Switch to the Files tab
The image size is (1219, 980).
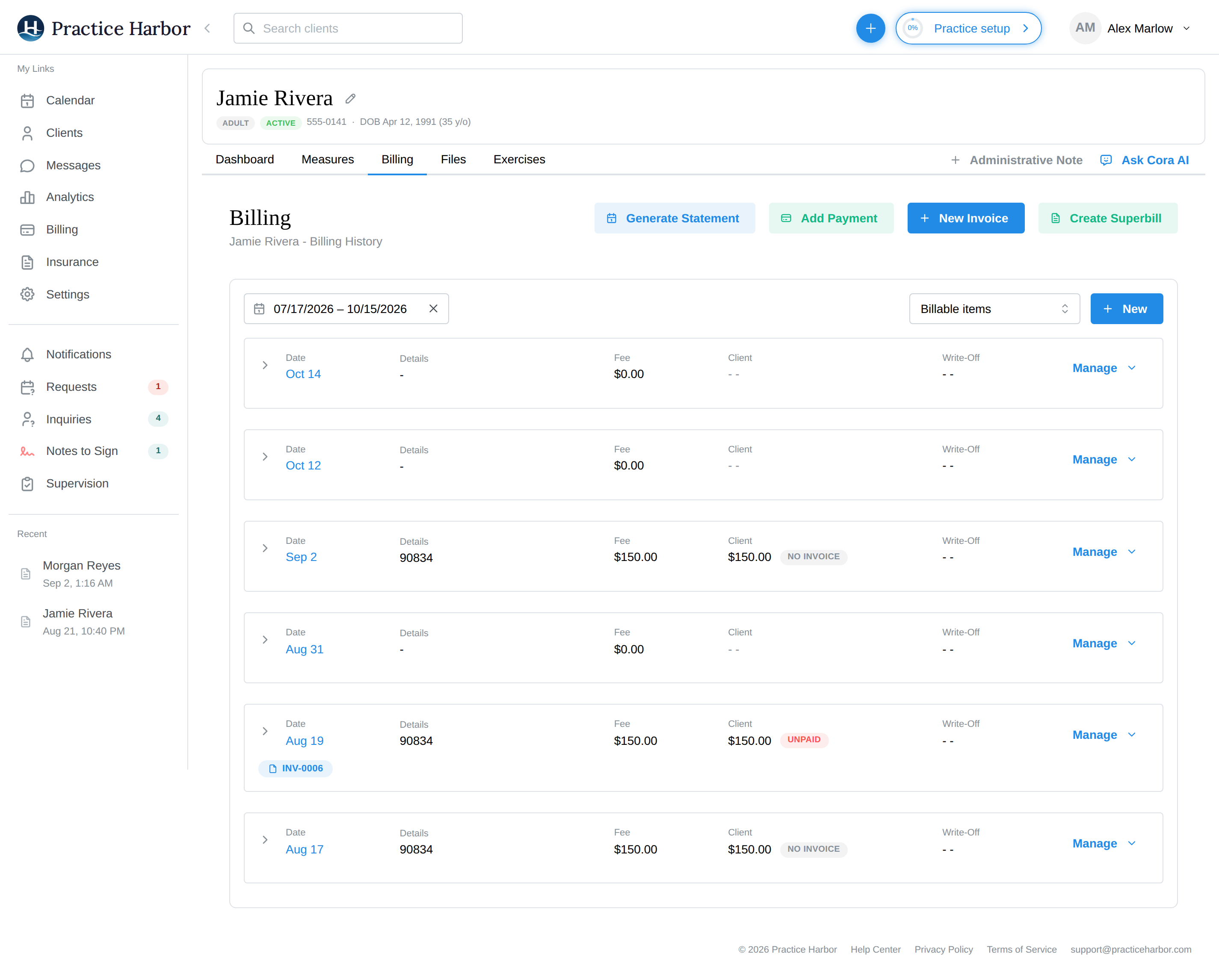click(453, 159)
